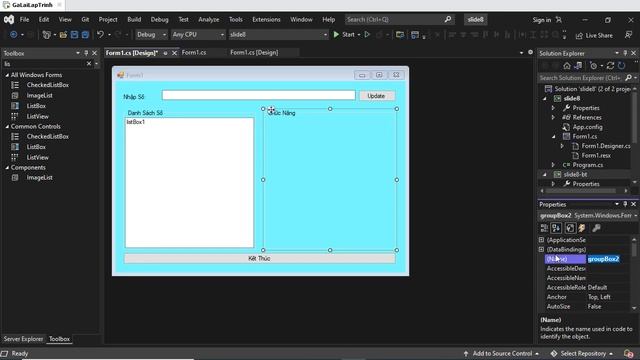Select Form1.resx in Solution Explorer
This screenshot has width=640, height=360.
coord(596,156)
